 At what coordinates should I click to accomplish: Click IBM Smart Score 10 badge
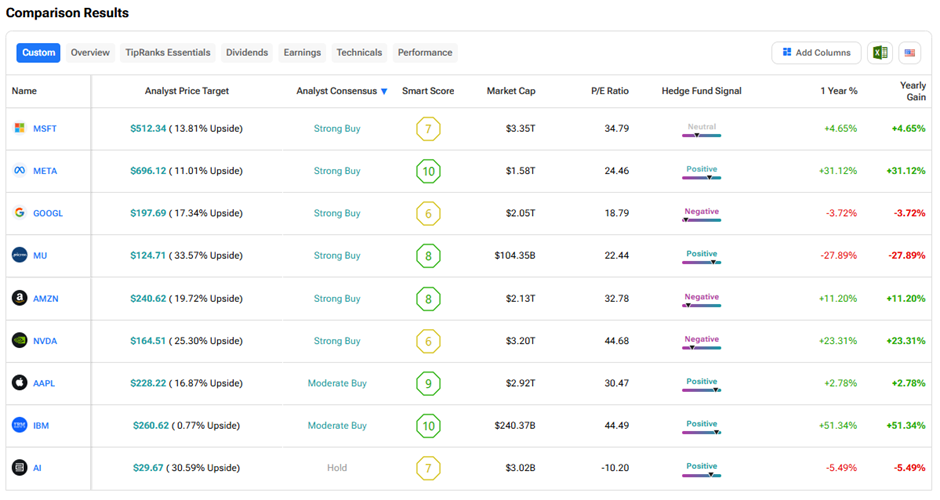point(428,426)
